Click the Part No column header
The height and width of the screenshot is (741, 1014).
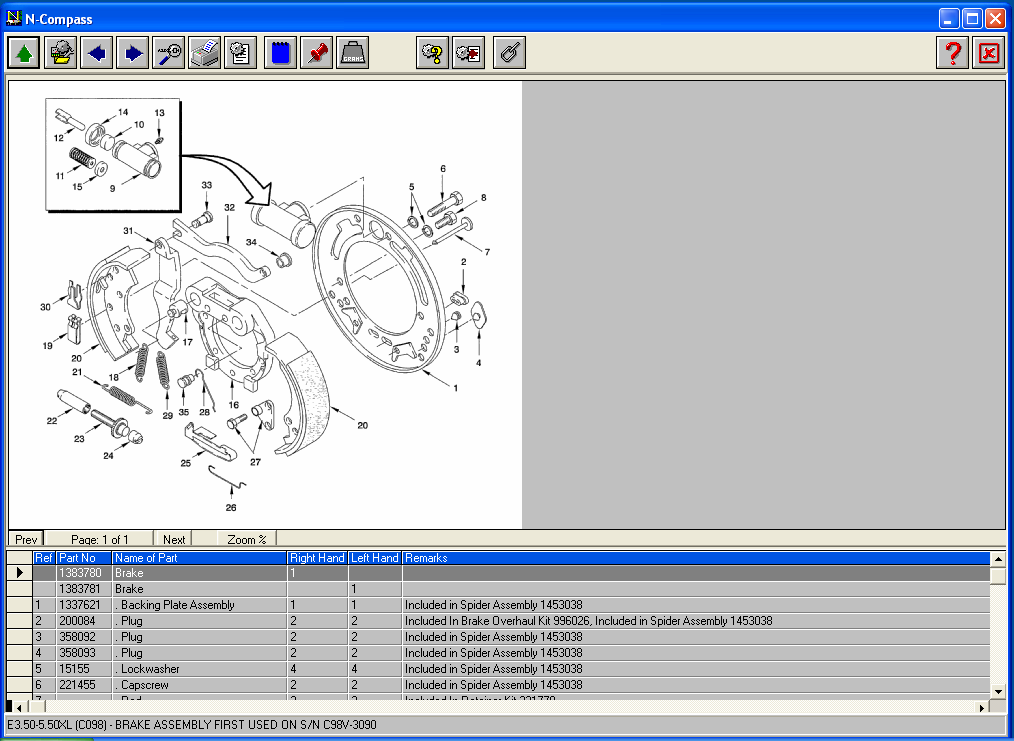[x=84, y=558]
